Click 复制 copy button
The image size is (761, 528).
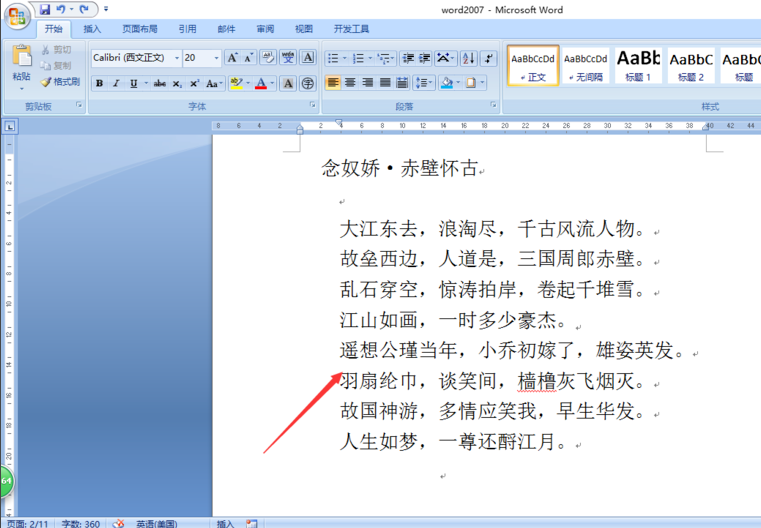click(56, 66)
